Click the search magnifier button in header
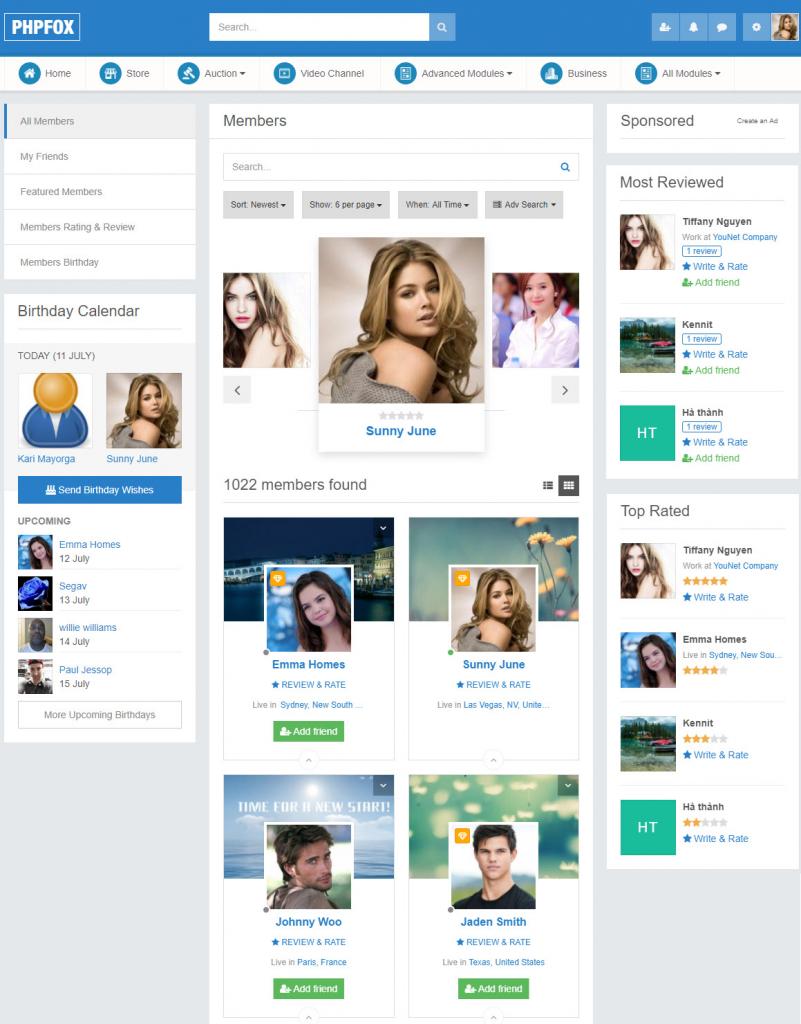 pos(442,27)
